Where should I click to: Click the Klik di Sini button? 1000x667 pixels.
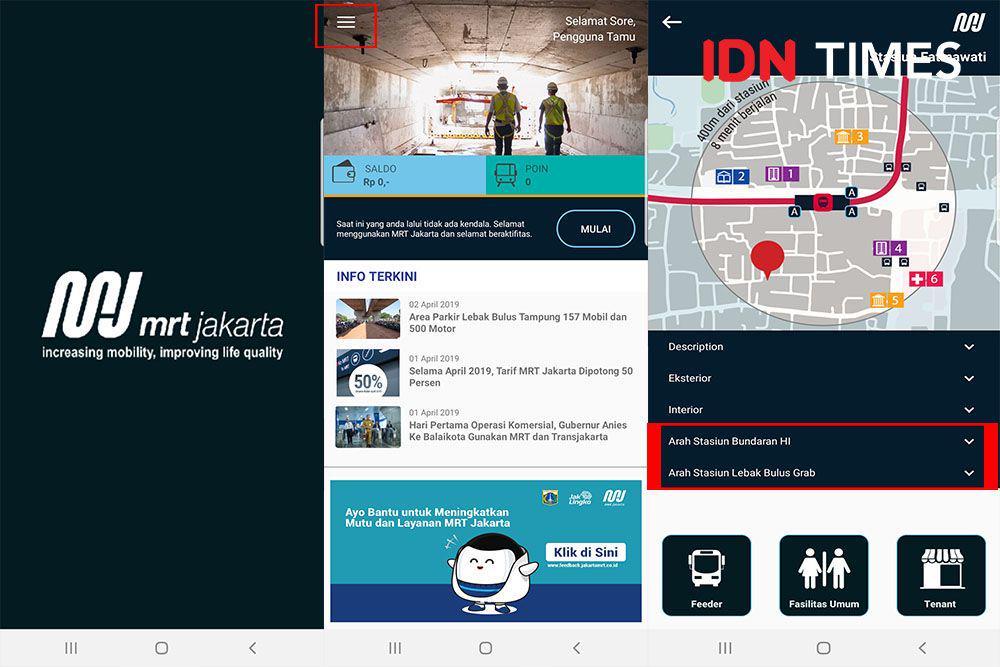[x=585, y=552]
